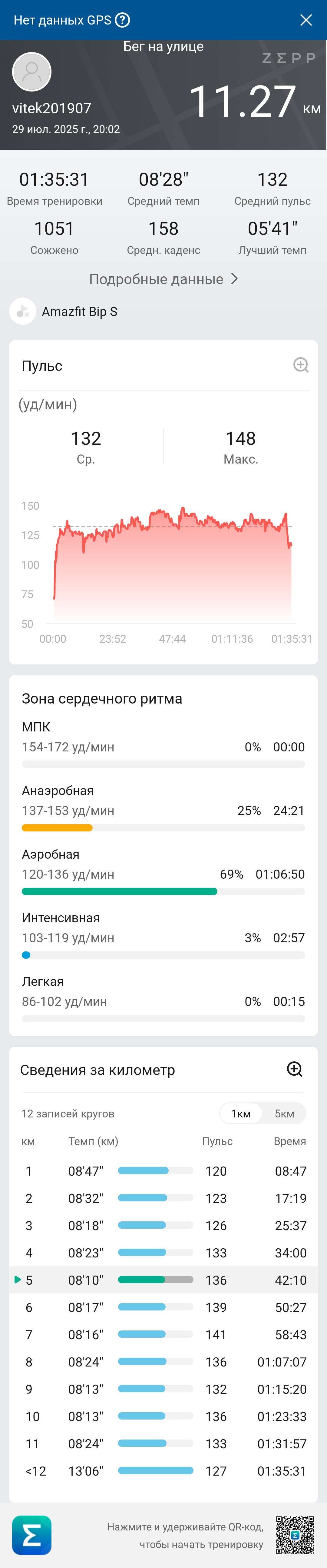This screenshot has width=327, height=1568.
Task: Tap the user profile avatar
Action: pos(31,72)
